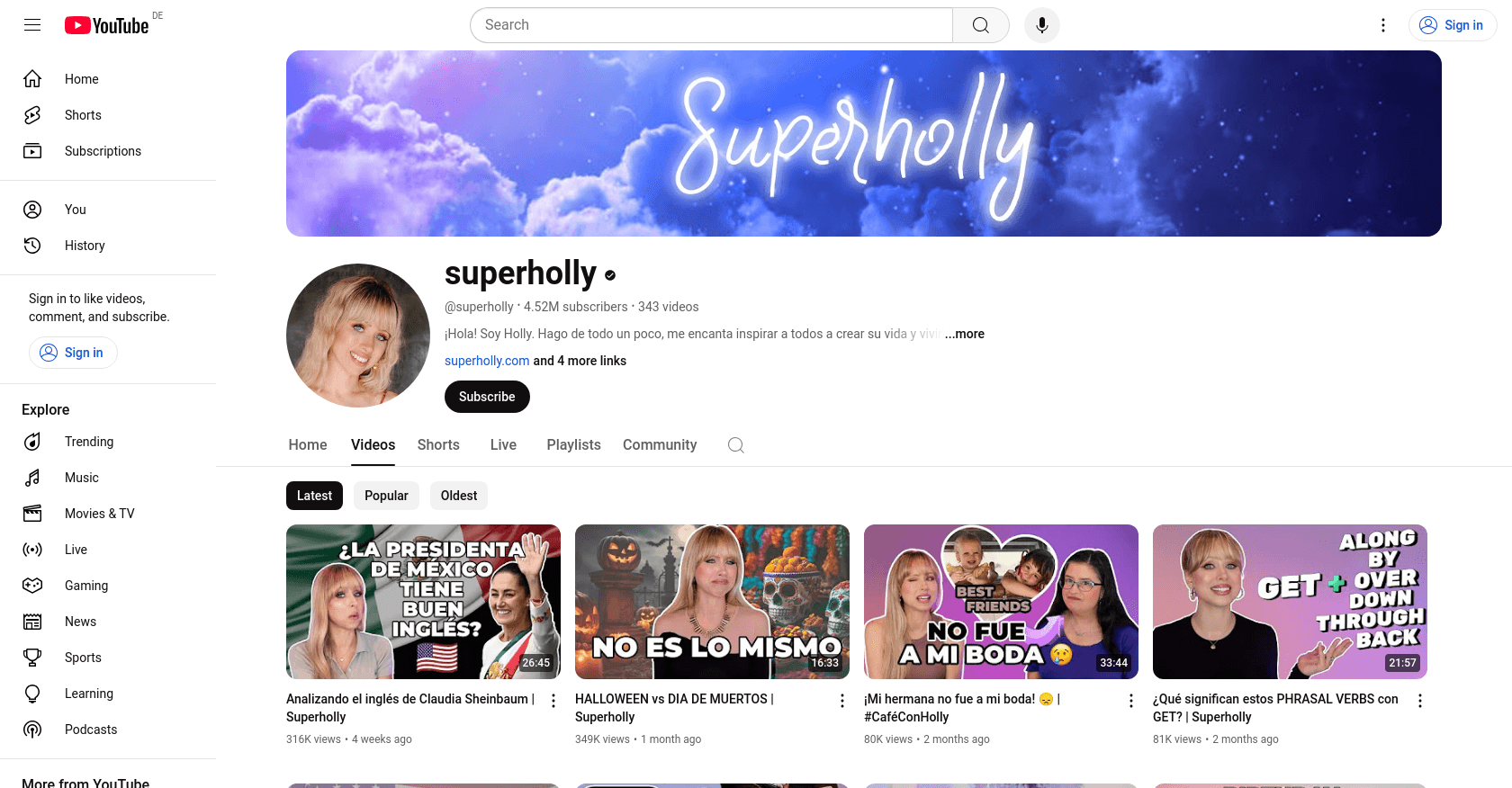The height and width of the screenshot is (788, 1512).
Task: Select the Popular sort chip
Action: click(386, 496)
